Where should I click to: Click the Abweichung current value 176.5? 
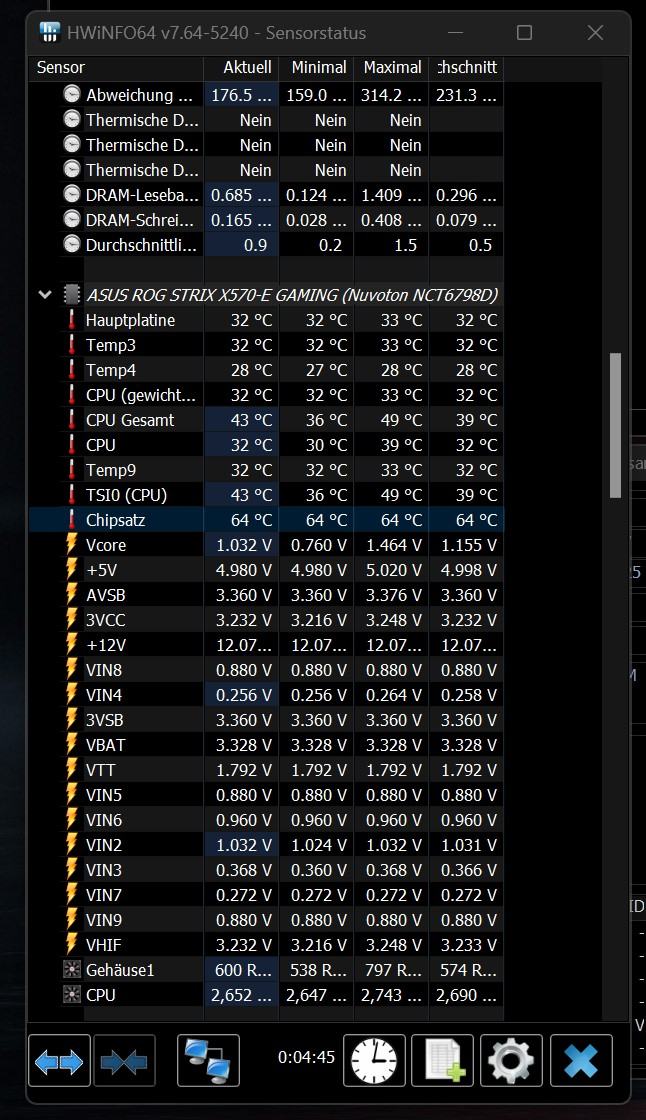pos(241,95)
